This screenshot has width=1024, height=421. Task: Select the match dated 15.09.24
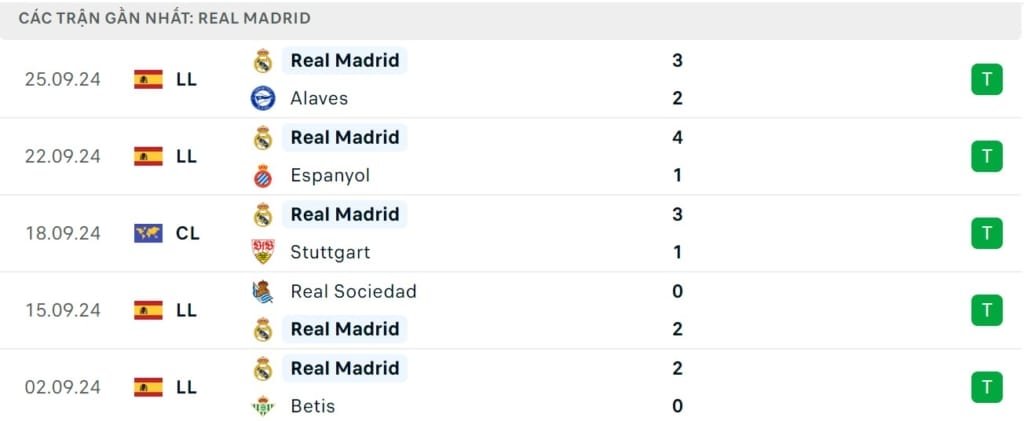63,310
